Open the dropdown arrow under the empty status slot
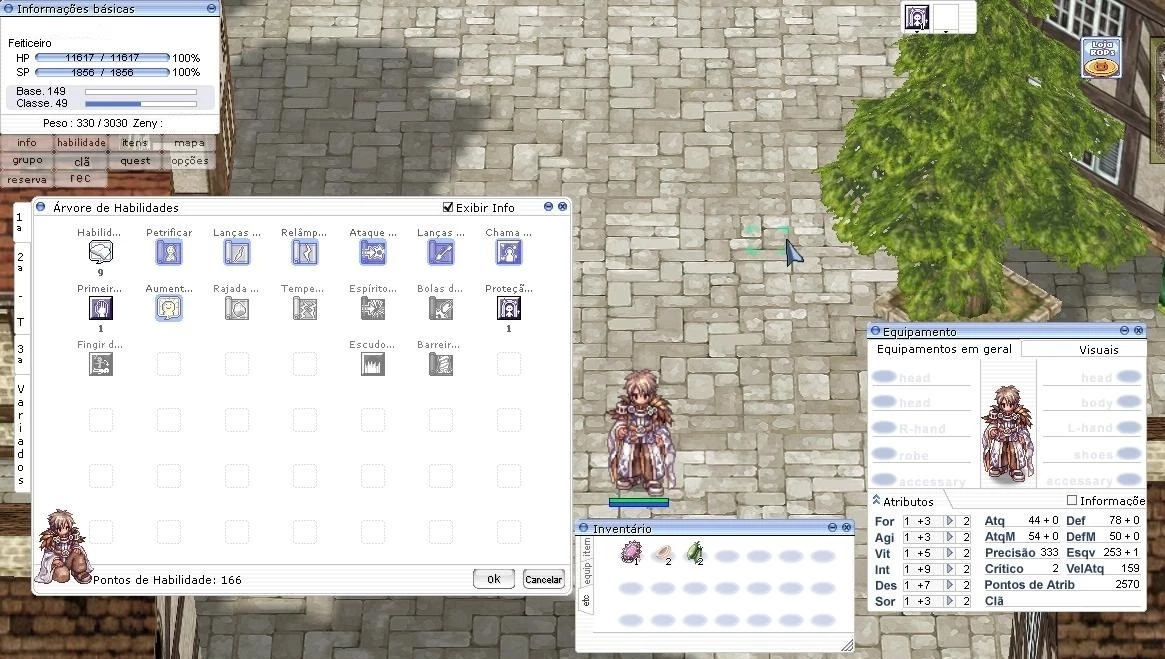 click(945, 32)
